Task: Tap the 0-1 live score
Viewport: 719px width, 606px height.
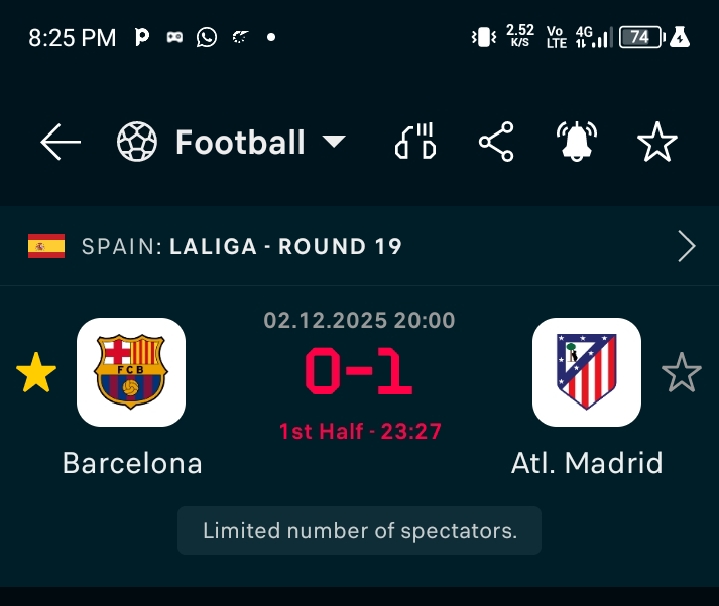Action: (359, 373)
